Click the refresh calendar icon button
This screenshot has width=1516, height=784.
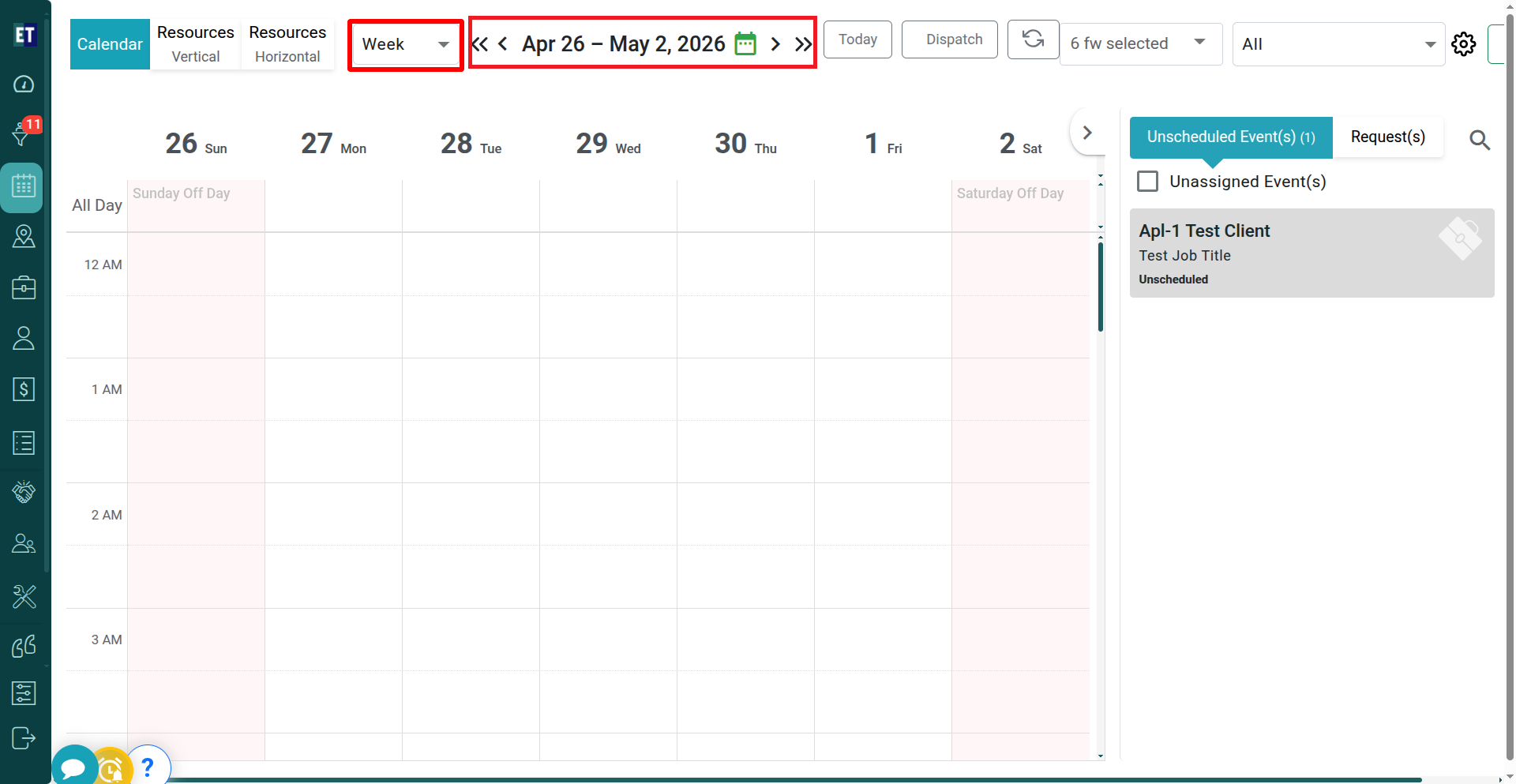pyautogui.click(x=1033, y=39)
